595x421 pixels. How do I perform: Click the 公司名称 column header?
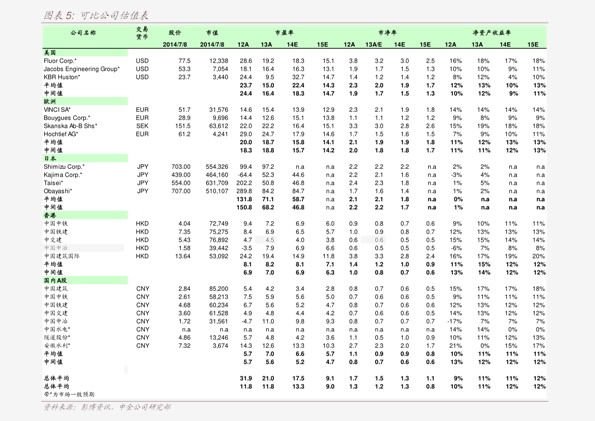click(x=83, y=33)
